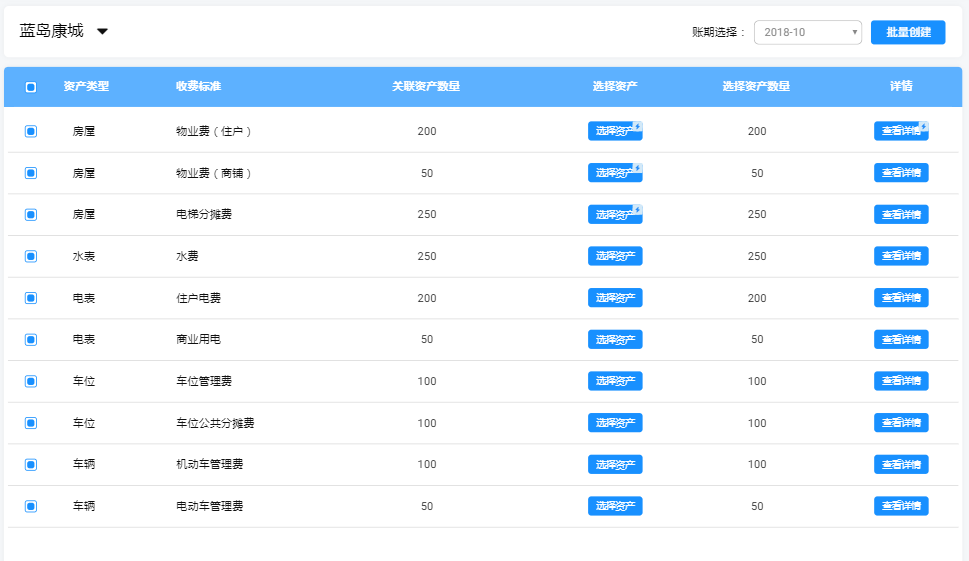Toggle checkbox for 电动车管理费 row
Viewport: 969px width, 561px height.
pyautogui.click(x=31, y=506)
